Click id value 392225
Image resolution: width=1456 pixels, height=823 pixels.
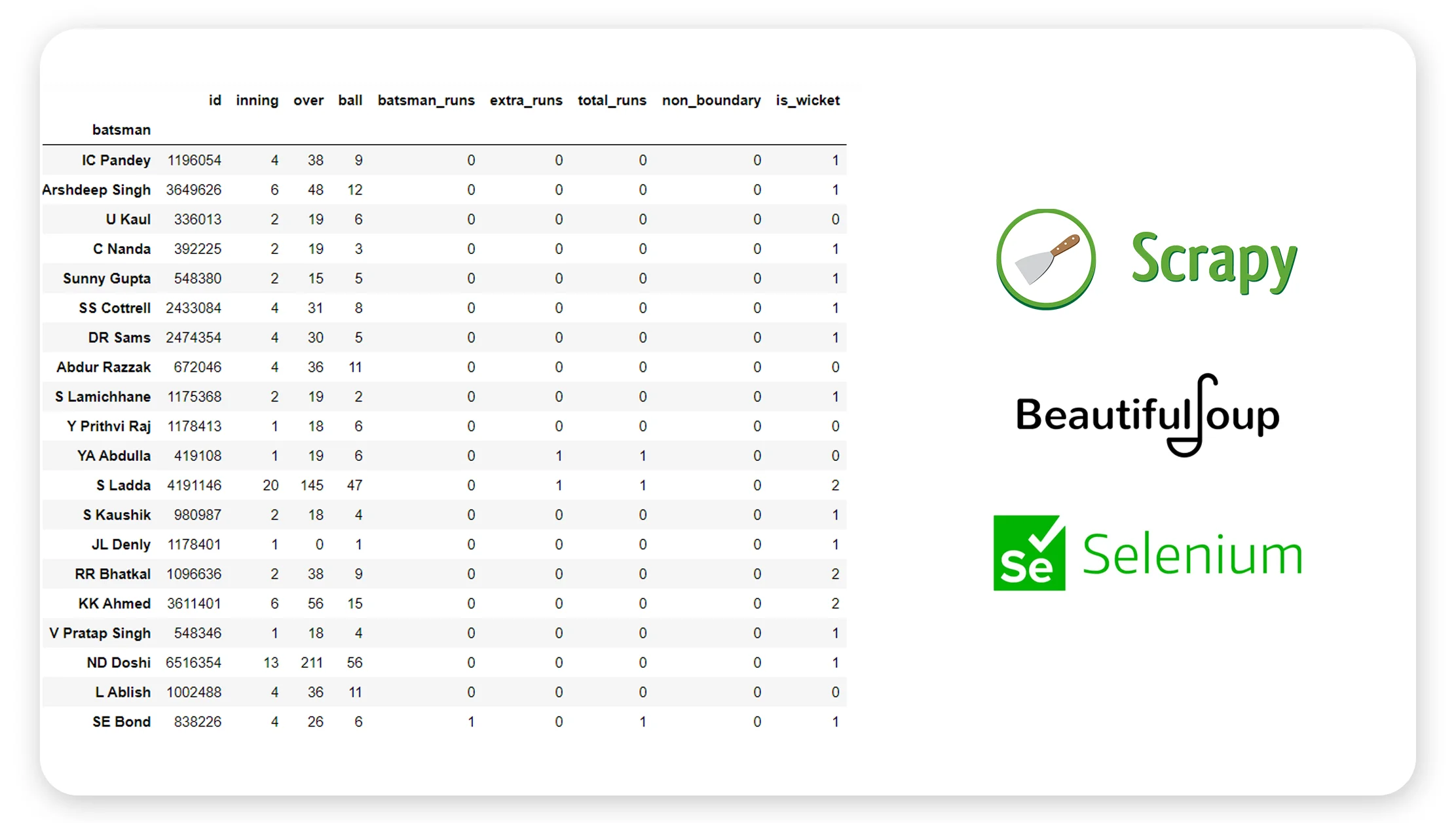[198, 249]
